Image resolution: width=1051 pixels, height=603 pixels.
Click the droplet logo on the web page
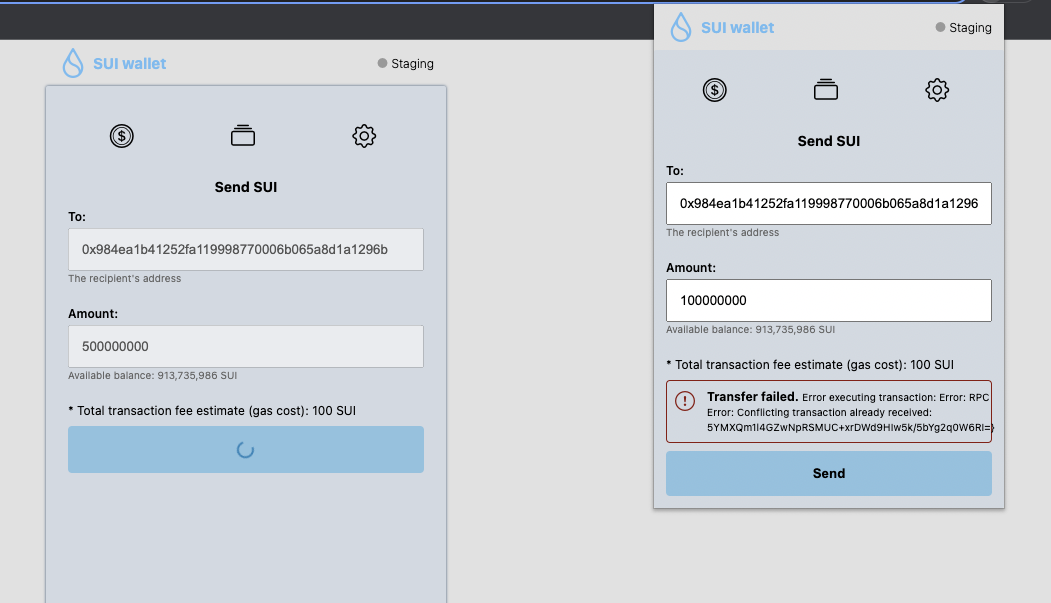point(71,62)
